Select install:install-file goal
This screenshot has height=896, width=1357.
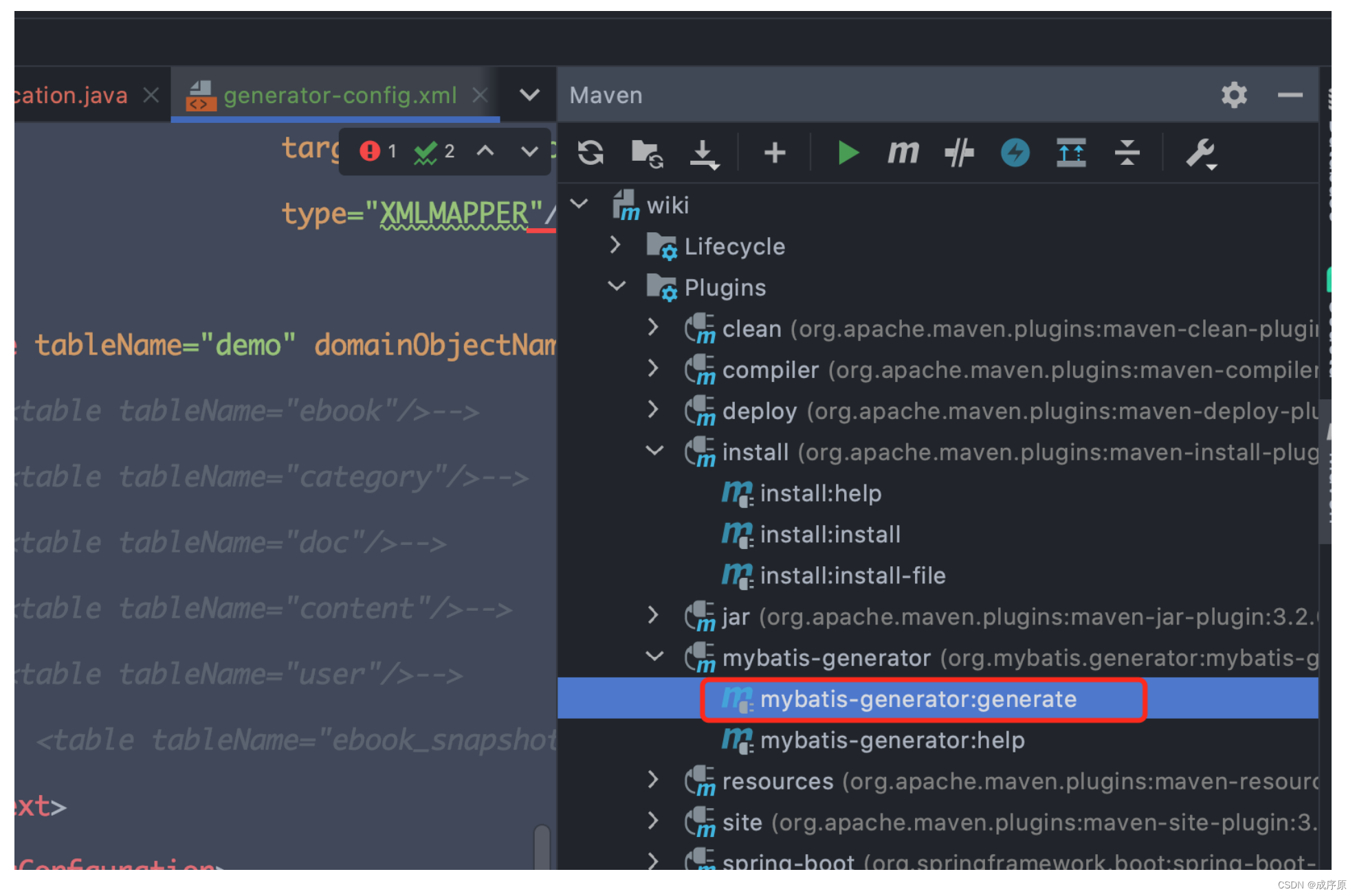pyautogui.click(x=852, y=575)
